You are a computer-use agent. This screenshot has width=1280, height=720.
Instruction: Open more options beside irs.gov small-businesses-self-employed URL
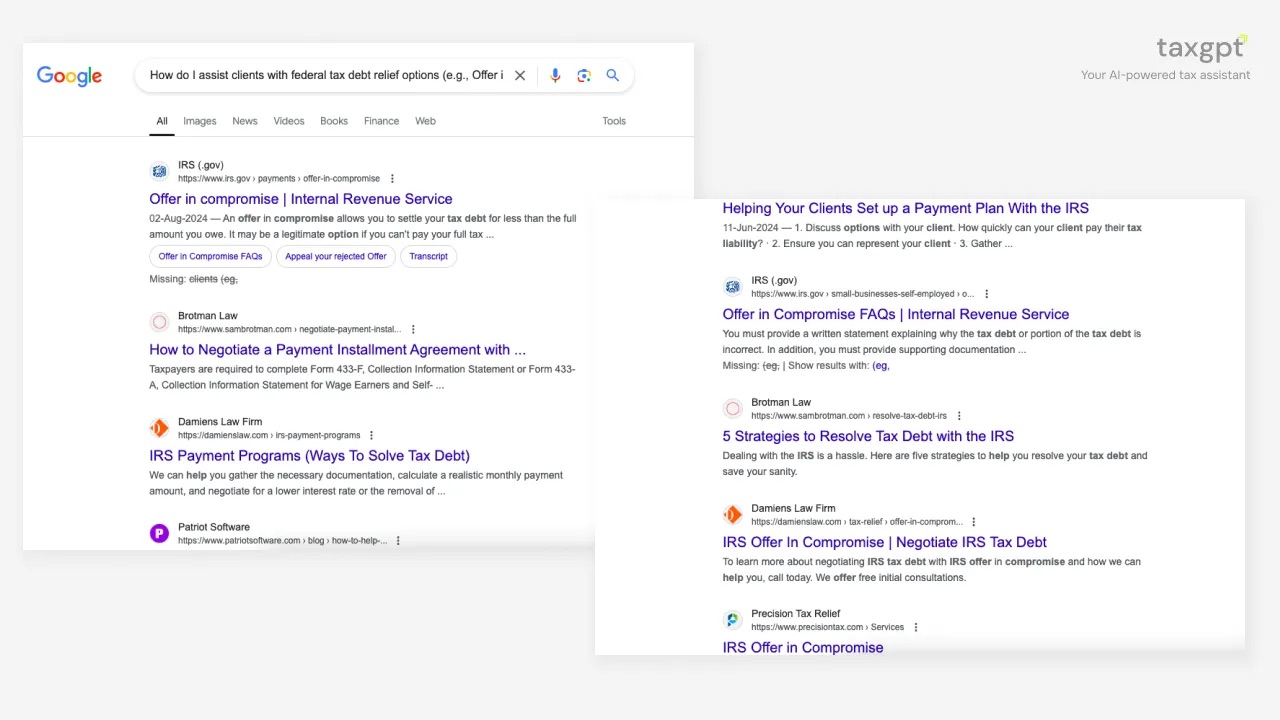tap(986, 294)
